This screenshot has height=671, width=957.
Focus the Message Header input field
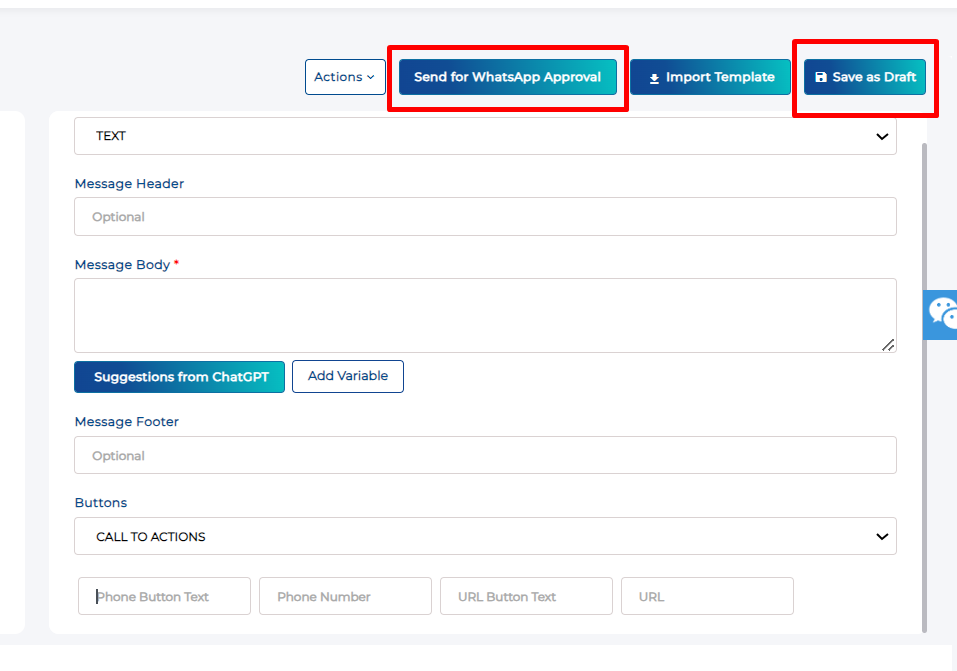click(485, 217)
